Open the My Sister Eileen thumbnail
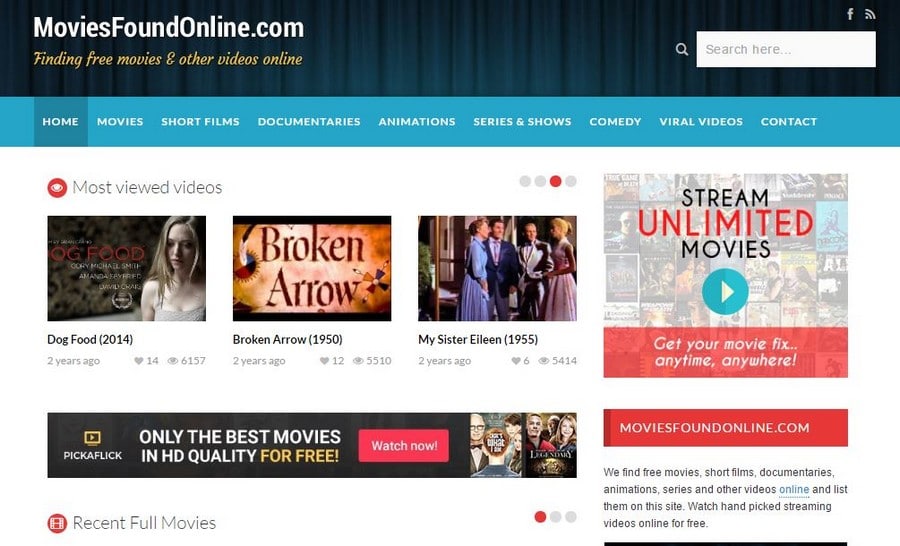The height and width of the screenshot is (546, 900). pos(497,268)
